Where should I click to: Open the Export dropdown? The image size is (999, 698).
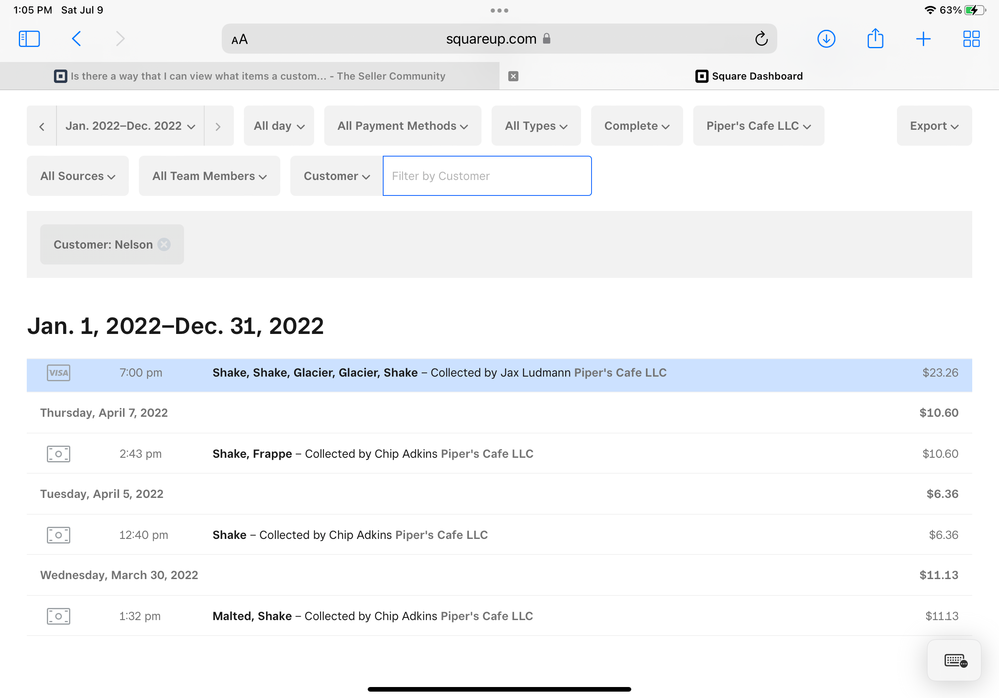point(934,126)
